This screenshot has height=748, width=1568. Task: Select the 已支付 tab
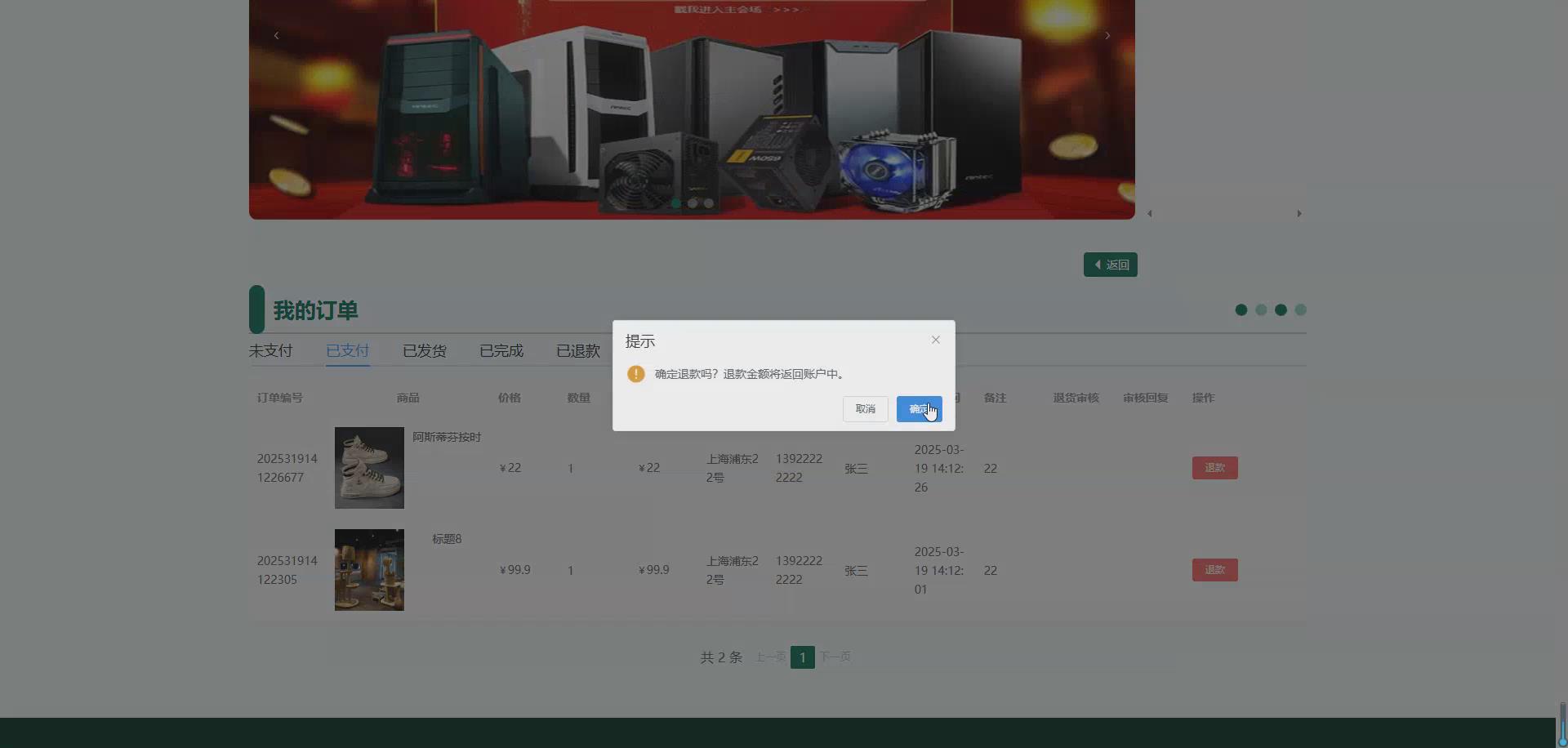click(347, 350)
